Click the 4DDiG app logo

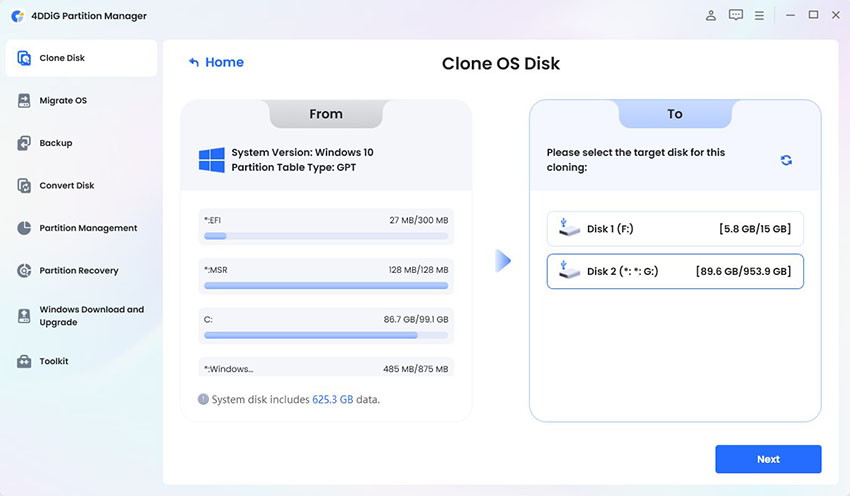17,16
